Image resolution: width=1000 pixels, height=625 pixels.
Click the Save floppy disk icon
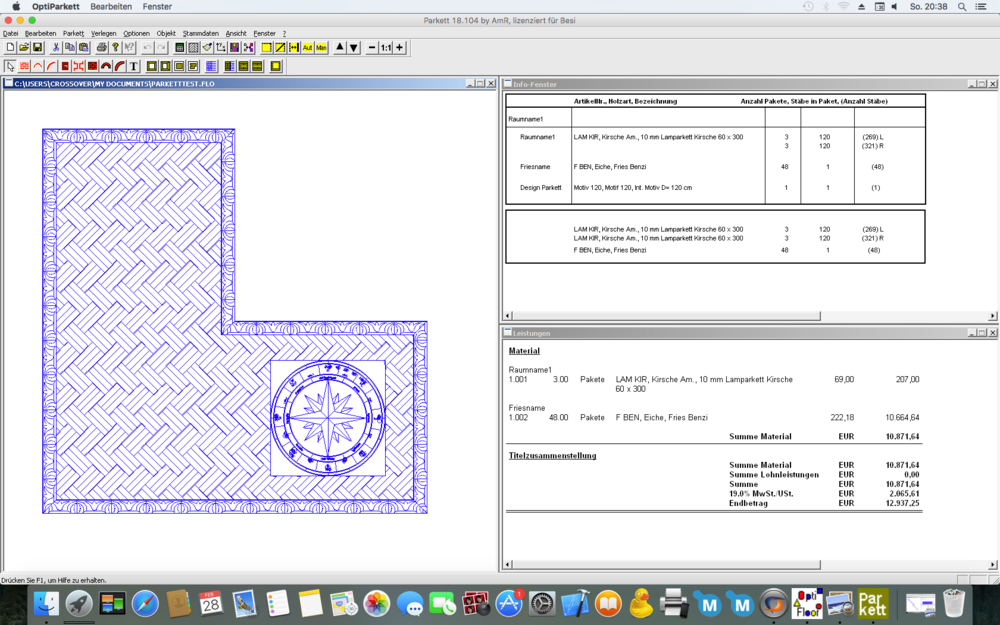(38, 48)
